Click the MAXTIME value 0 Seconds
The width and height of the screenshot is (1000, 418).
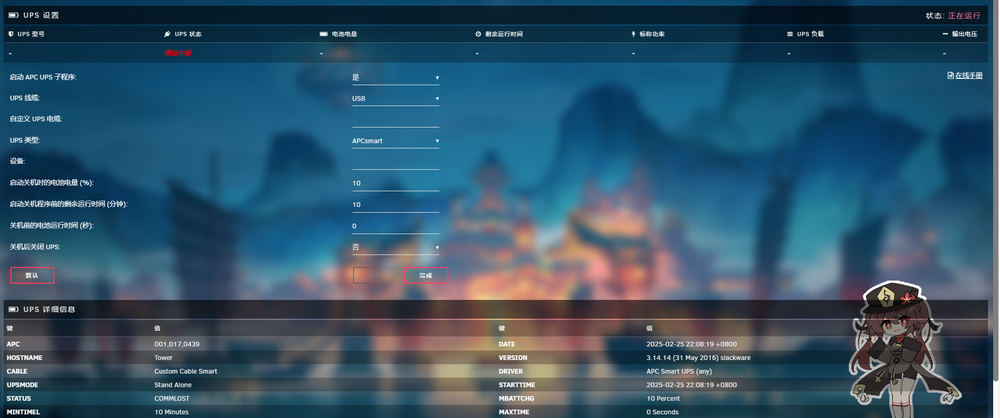coord(663,412)
